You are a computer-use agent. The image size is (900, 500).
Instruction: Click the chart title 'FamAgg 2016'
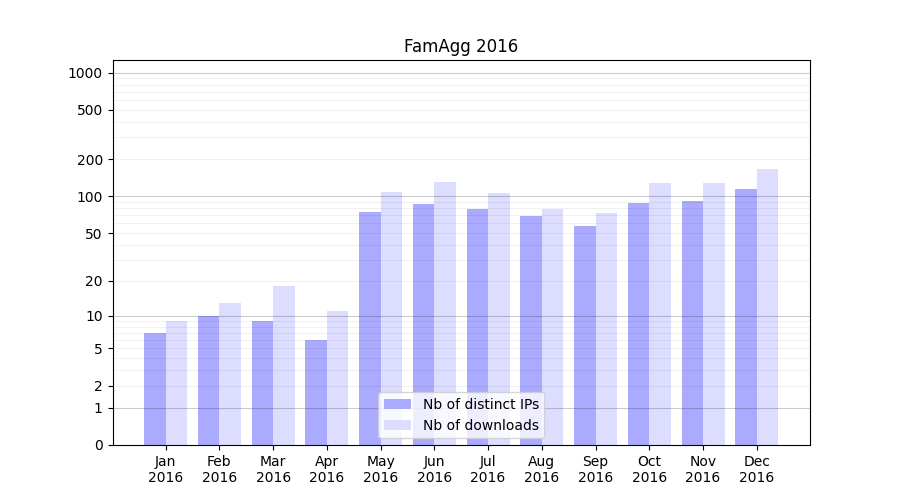[x=460, y=46]
